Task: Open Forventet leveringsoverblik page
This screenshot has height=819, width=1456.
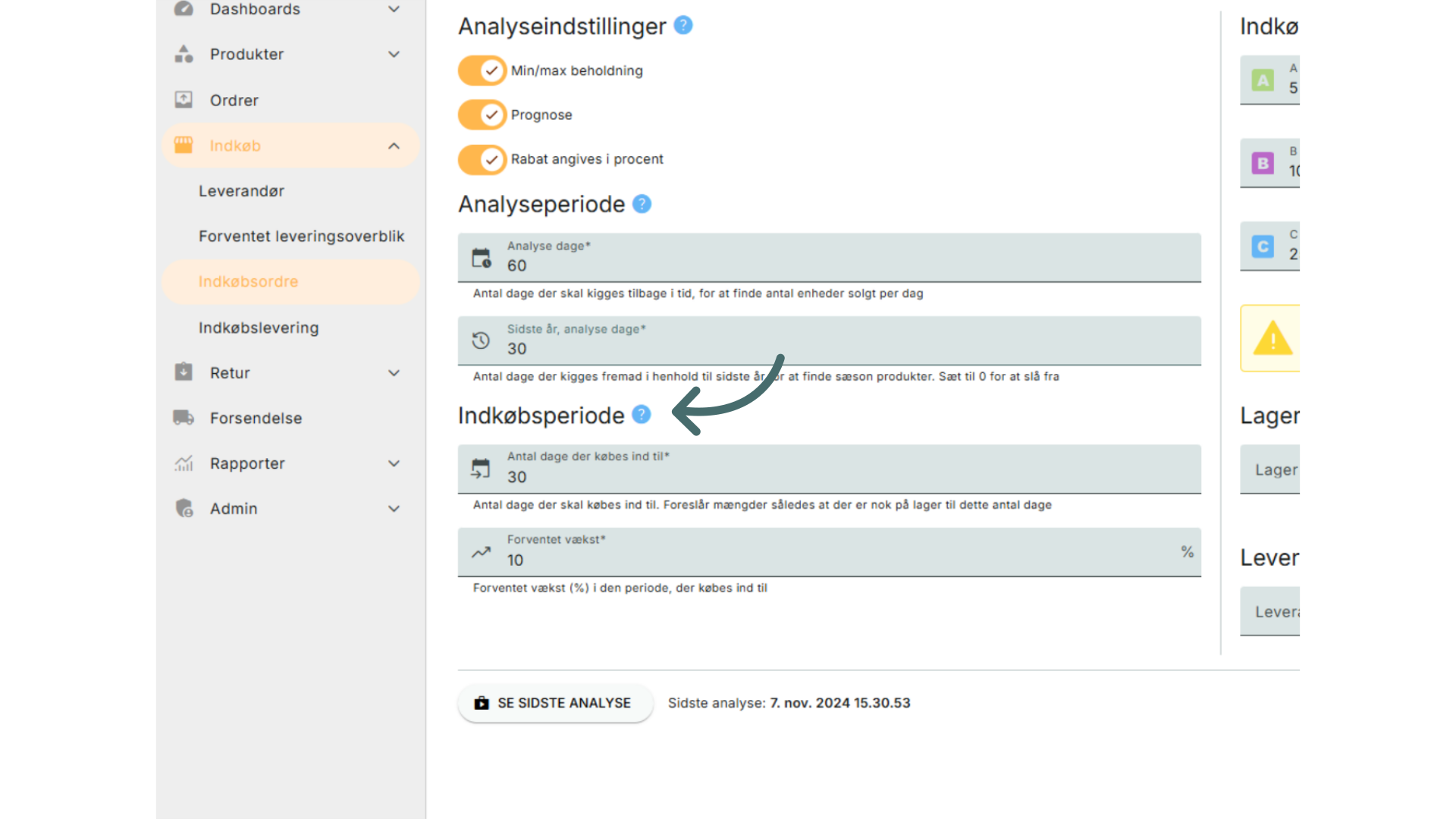Action: (302, 237)
